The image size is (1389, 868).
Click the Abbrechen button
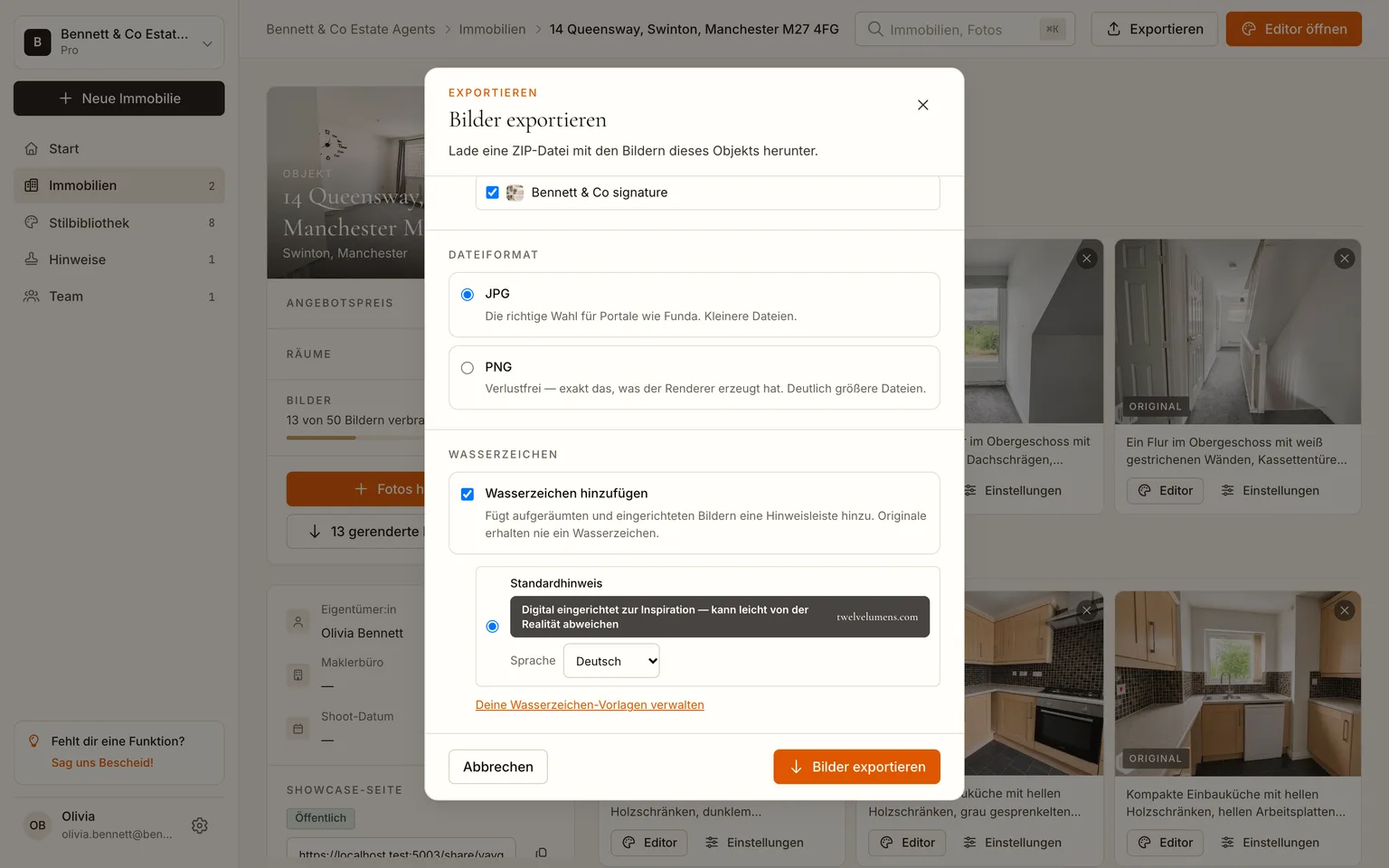498,767
